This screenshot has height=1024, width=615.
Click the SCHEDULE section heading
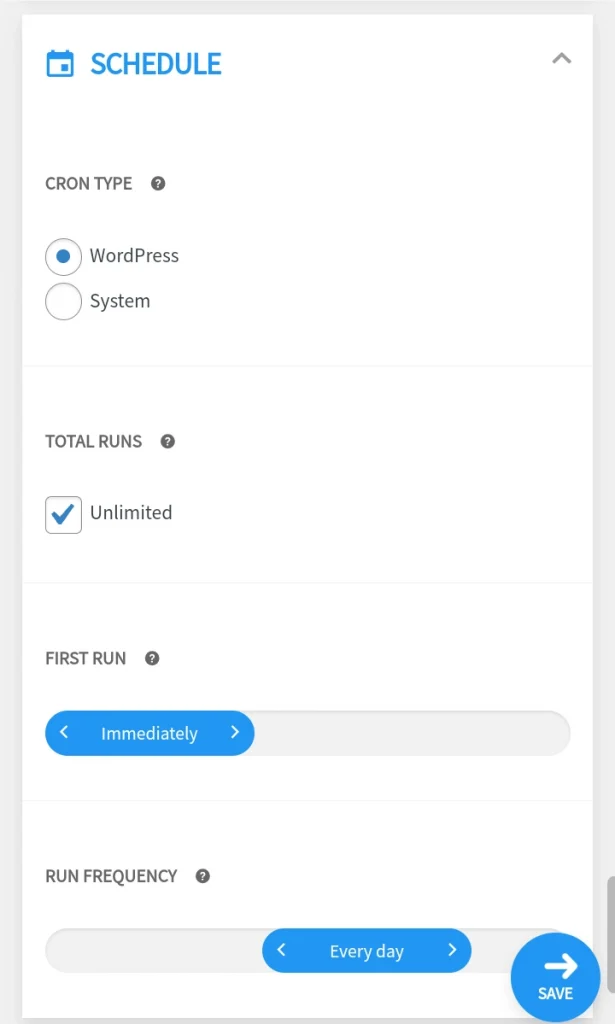pyautogui.click(x=156, y=64)
